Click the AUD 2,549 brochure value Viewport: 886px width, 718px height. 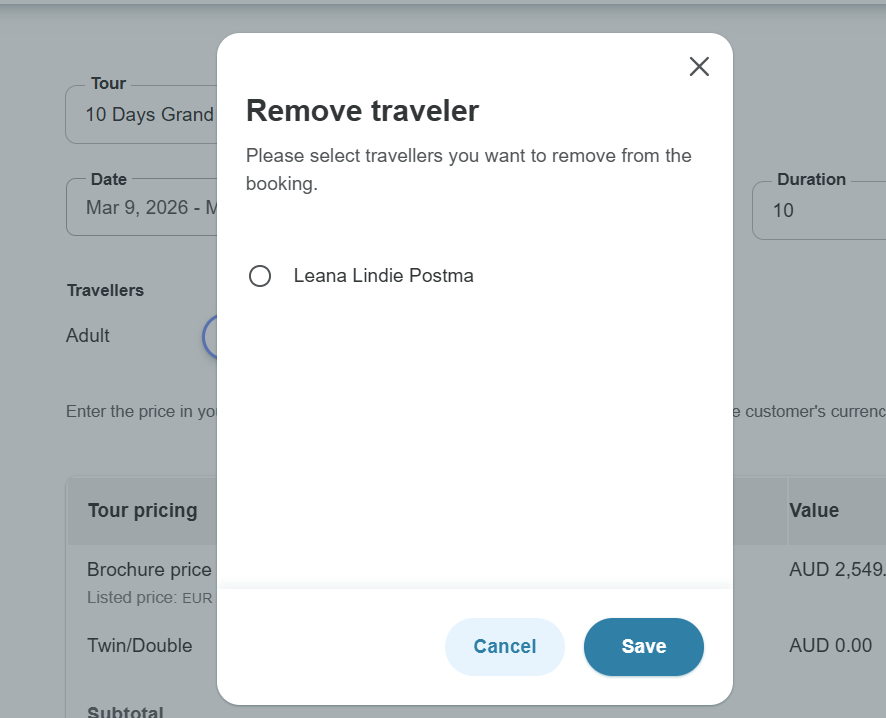click(836, 570)
